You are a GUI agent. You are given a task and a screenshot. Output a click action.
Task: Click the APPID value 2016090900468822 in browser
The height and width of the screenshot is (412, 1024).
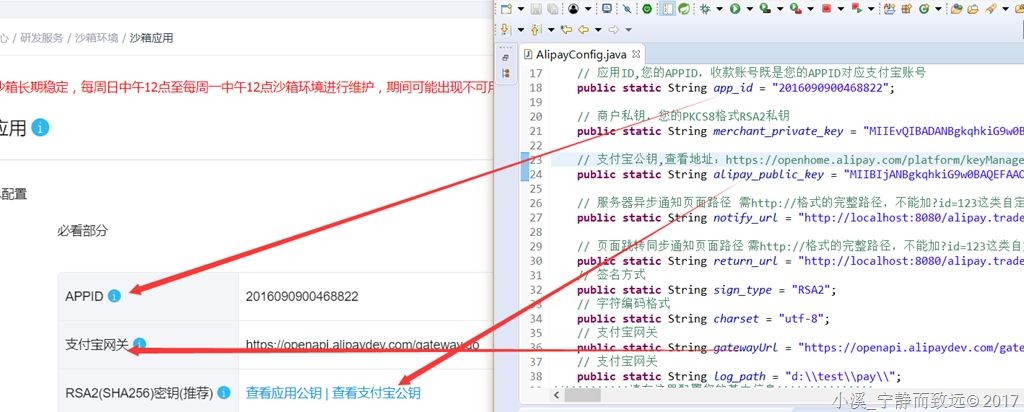coord(302,296)
